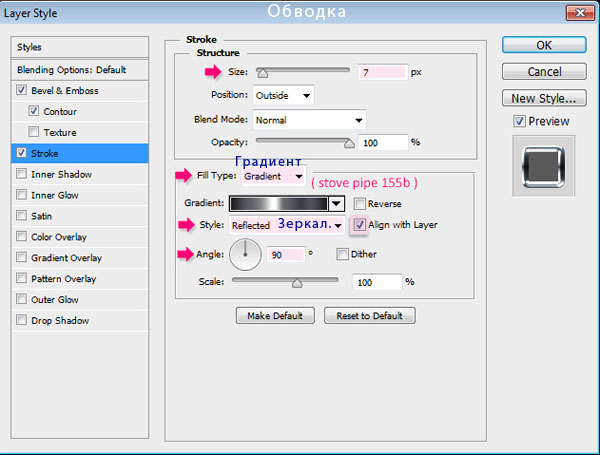
Task: Open the New Style dialog
Action: click(544, 98)
